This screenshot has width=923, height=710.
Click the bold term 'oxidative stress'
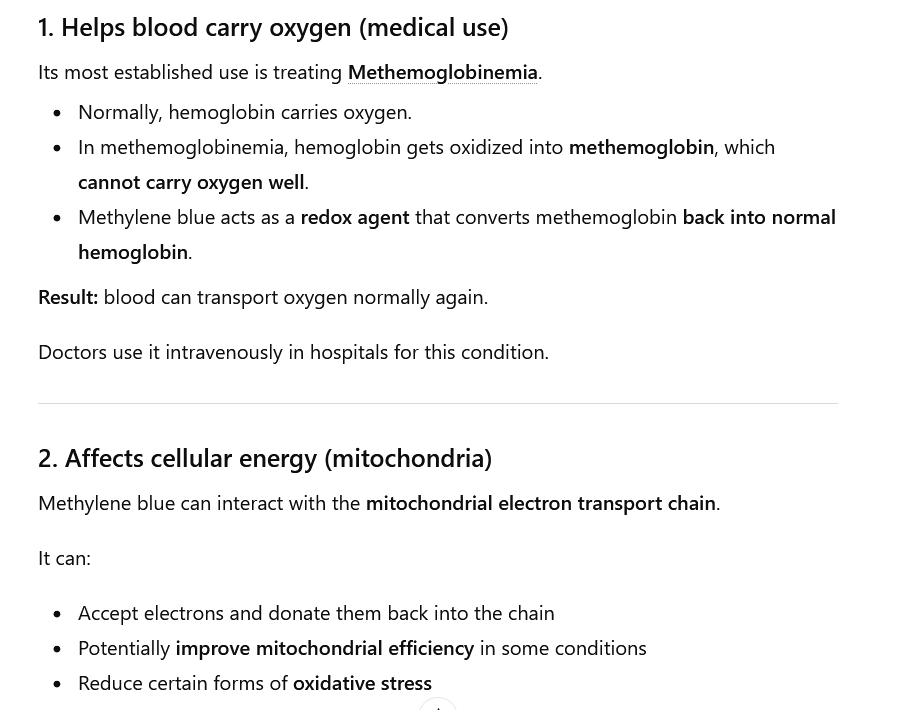[x=362, y=683]
